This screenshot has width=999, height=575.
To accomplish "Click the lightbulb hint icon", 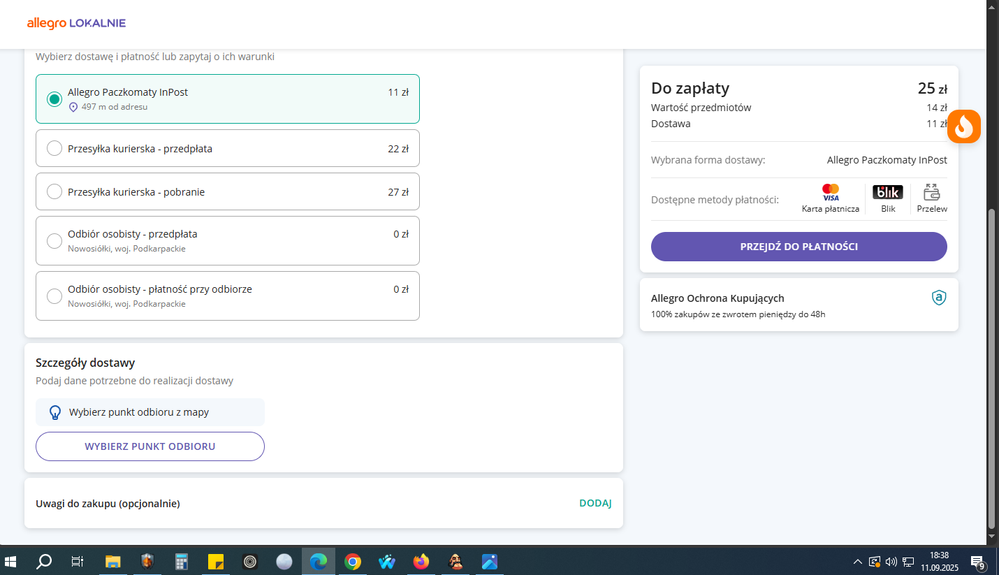I will pyautogui.click(x=55, y=413).
